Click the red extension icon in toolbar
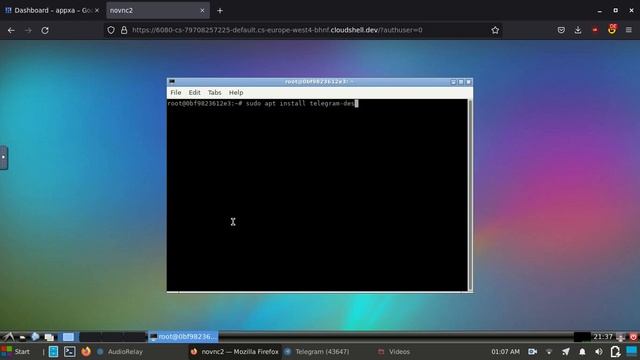The height and width of the screenshot is (360, 640). tap(595, 30)
